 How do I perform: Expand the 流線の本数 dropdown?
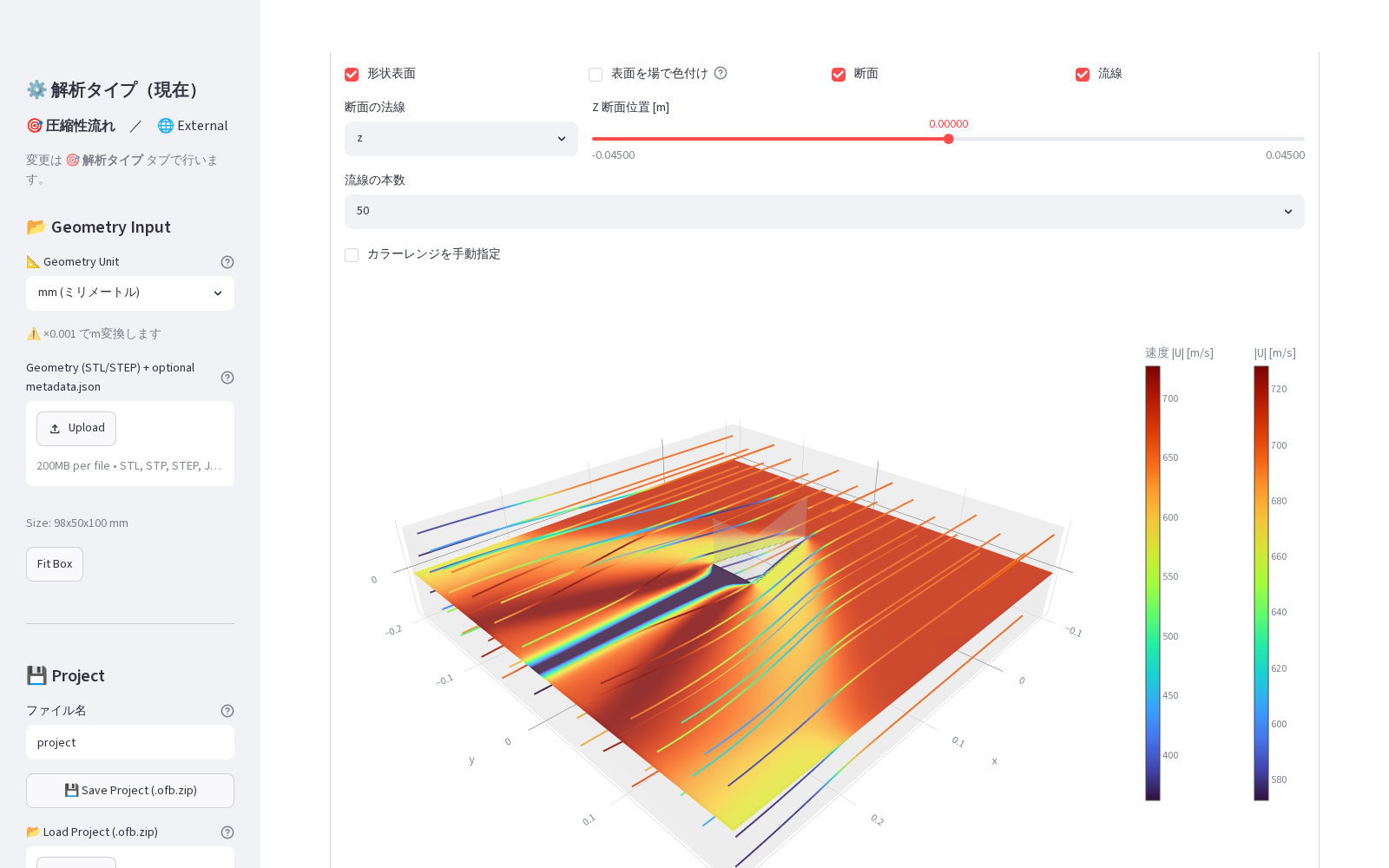pyautogui.click(x=825, y=212)
